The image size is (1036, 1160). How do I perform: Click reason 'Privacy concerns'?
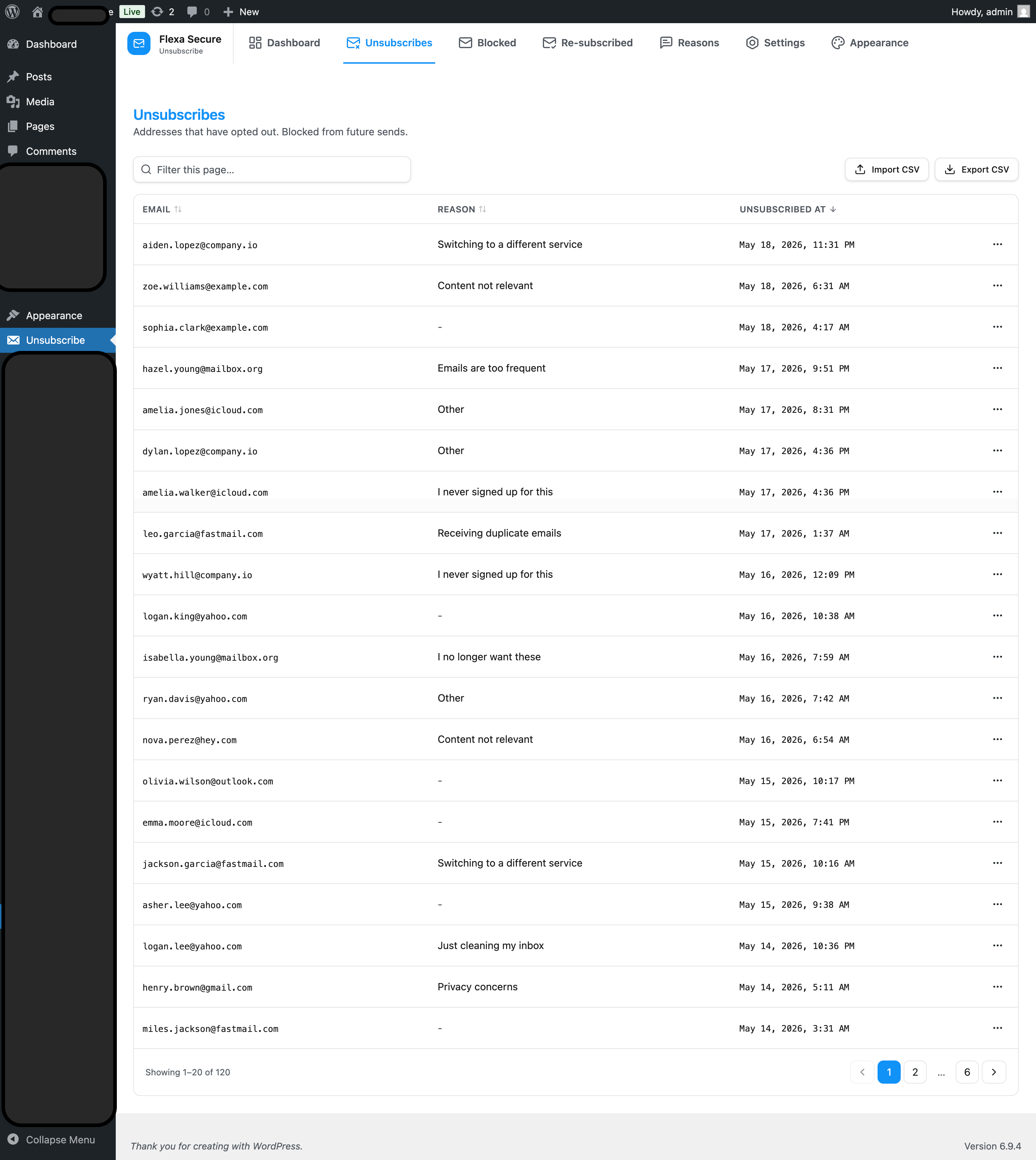click(477, 987)
